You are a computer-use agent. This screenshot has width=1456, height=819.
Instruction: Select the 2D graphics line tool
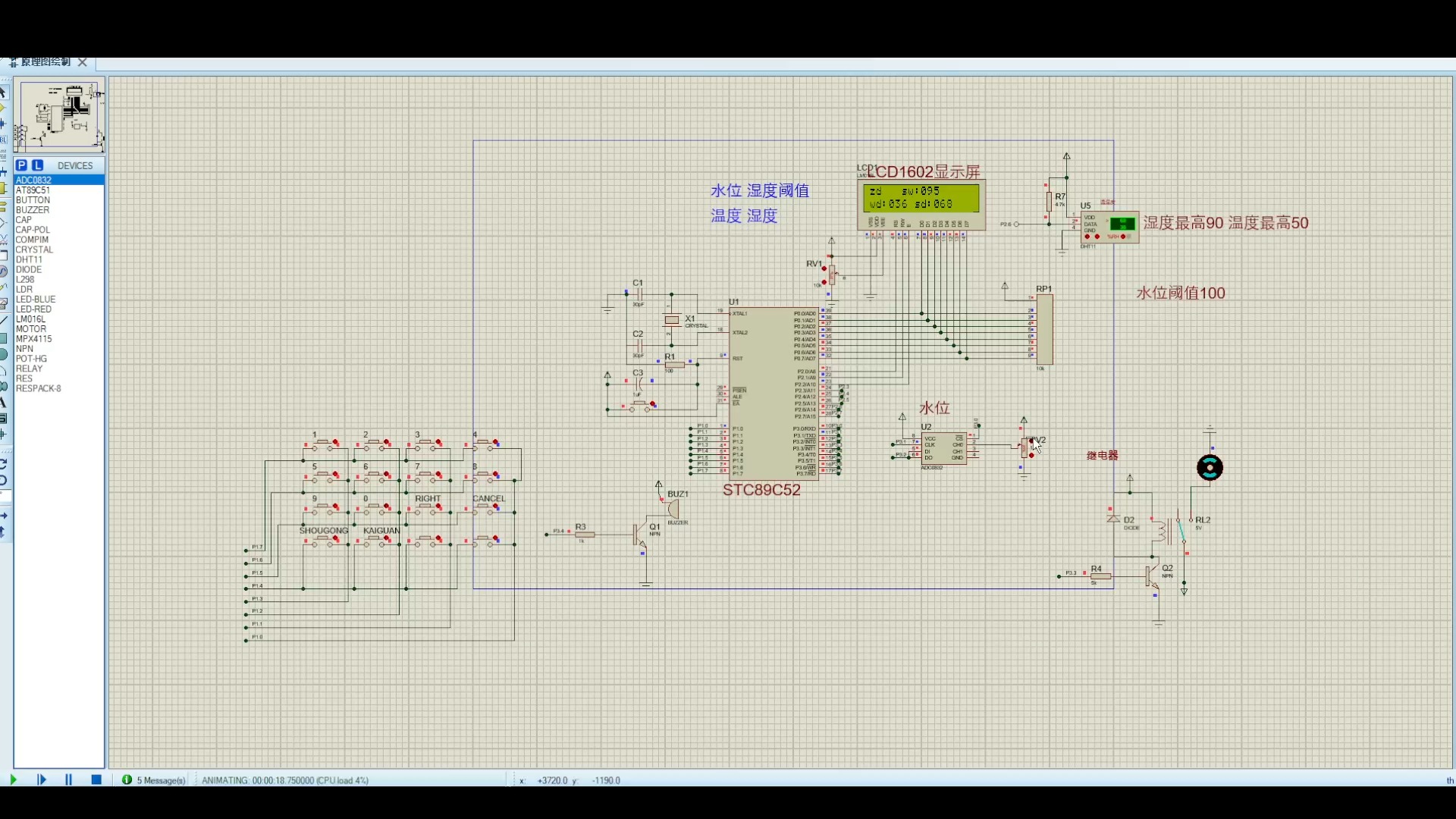click(x=4, y=323)
